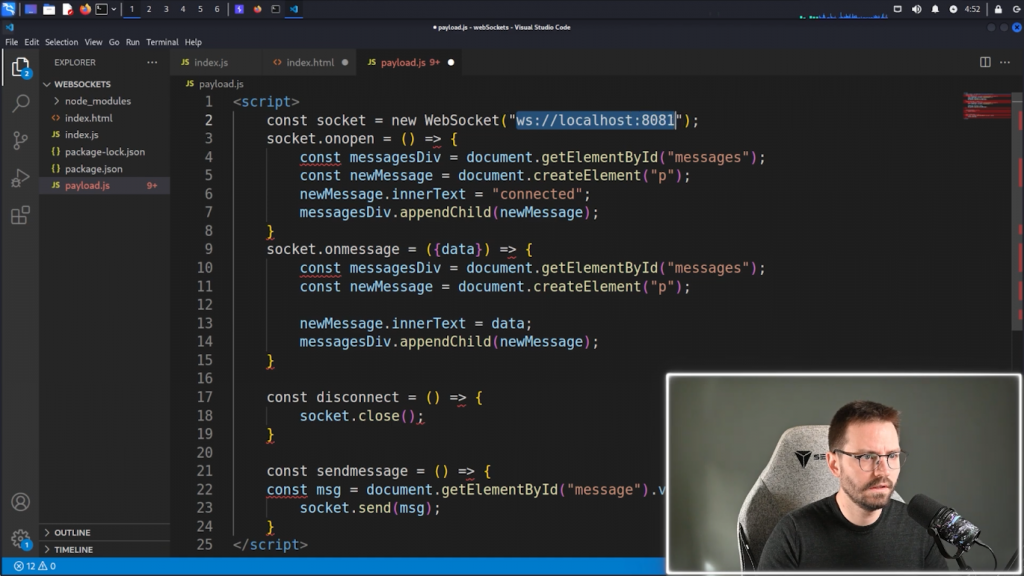This screenshot has height=576, width=1024.
Task: Click the 4:52 clock in panel
Action: 972,9
